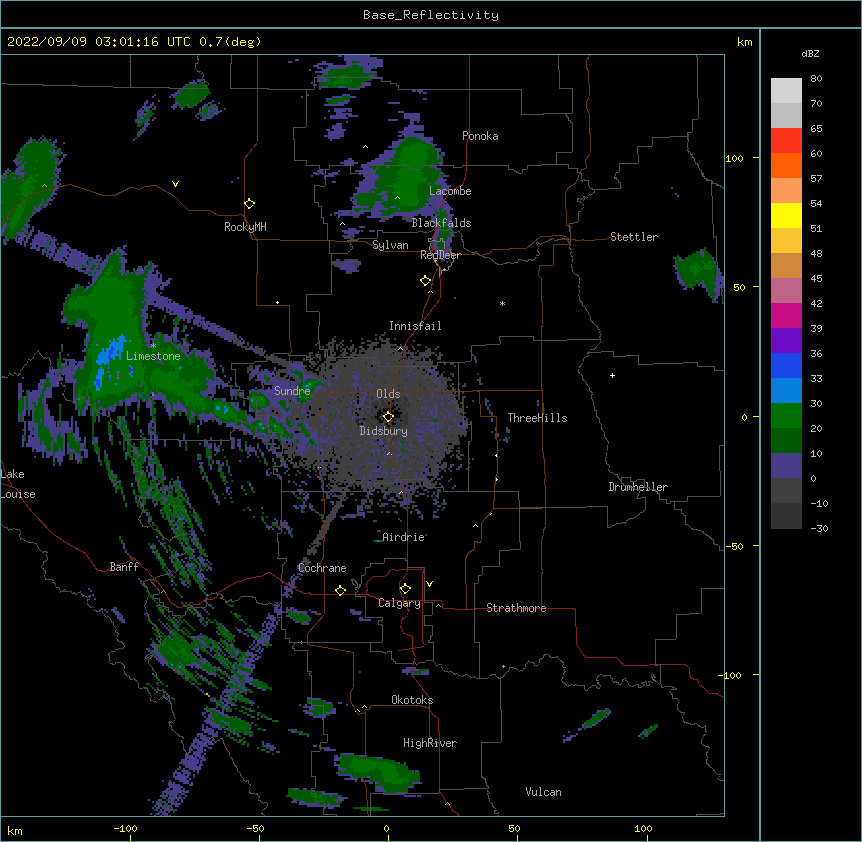This screenshot has height=842, width=862.
Task: Pick the green legend swatch between 30 and 20
Action: (x=786, y=416)
